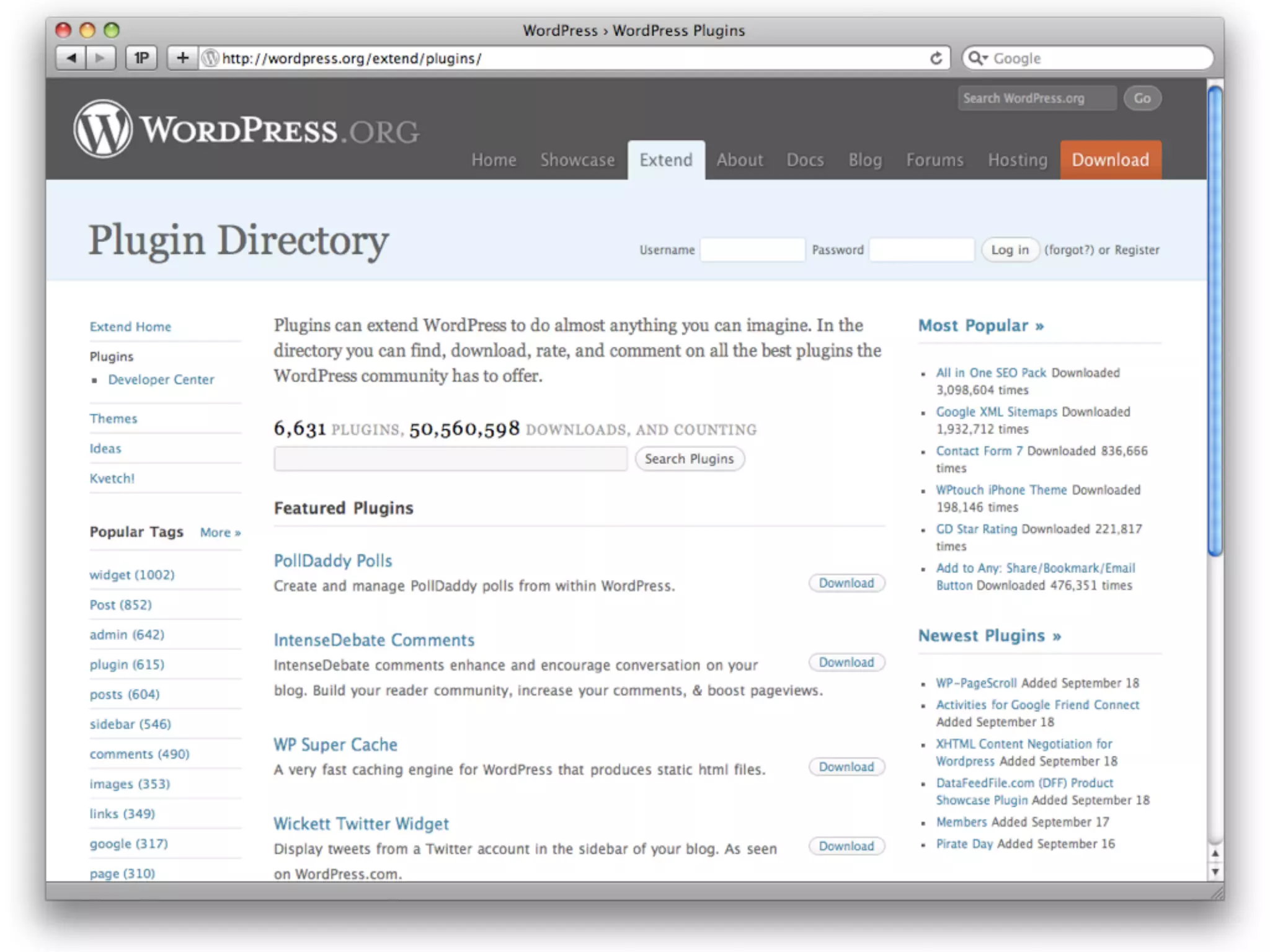Expand More popular tags link

pos(220,532)
